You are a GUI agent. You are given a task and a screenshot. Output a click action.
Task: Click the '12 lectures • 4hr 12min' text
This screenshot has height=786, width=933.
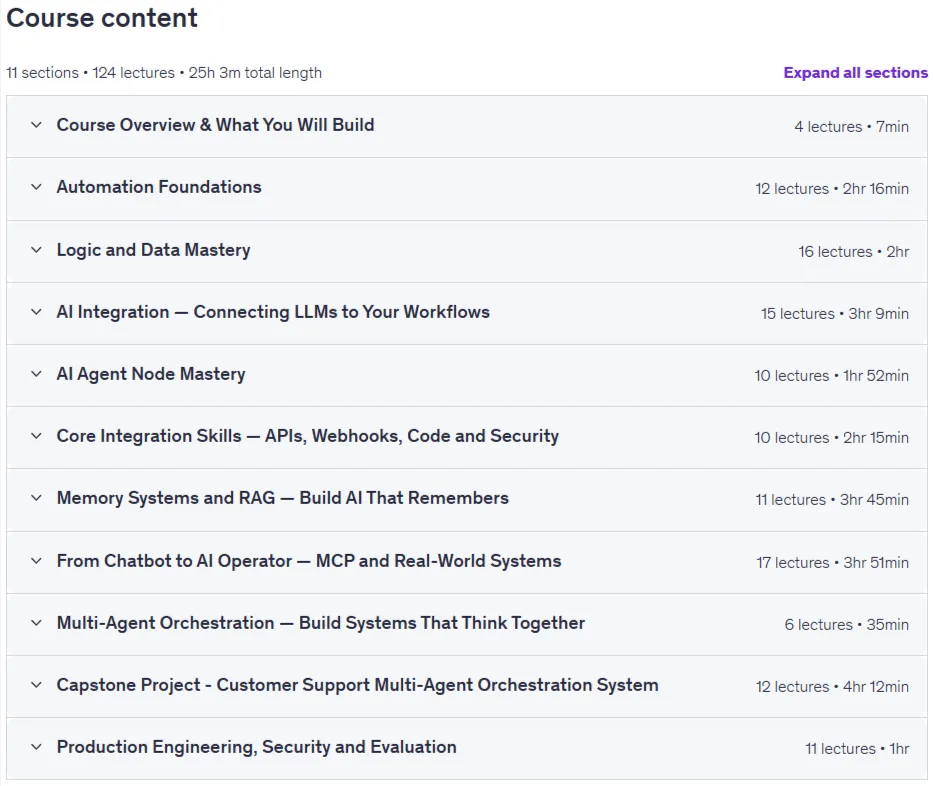832,686
